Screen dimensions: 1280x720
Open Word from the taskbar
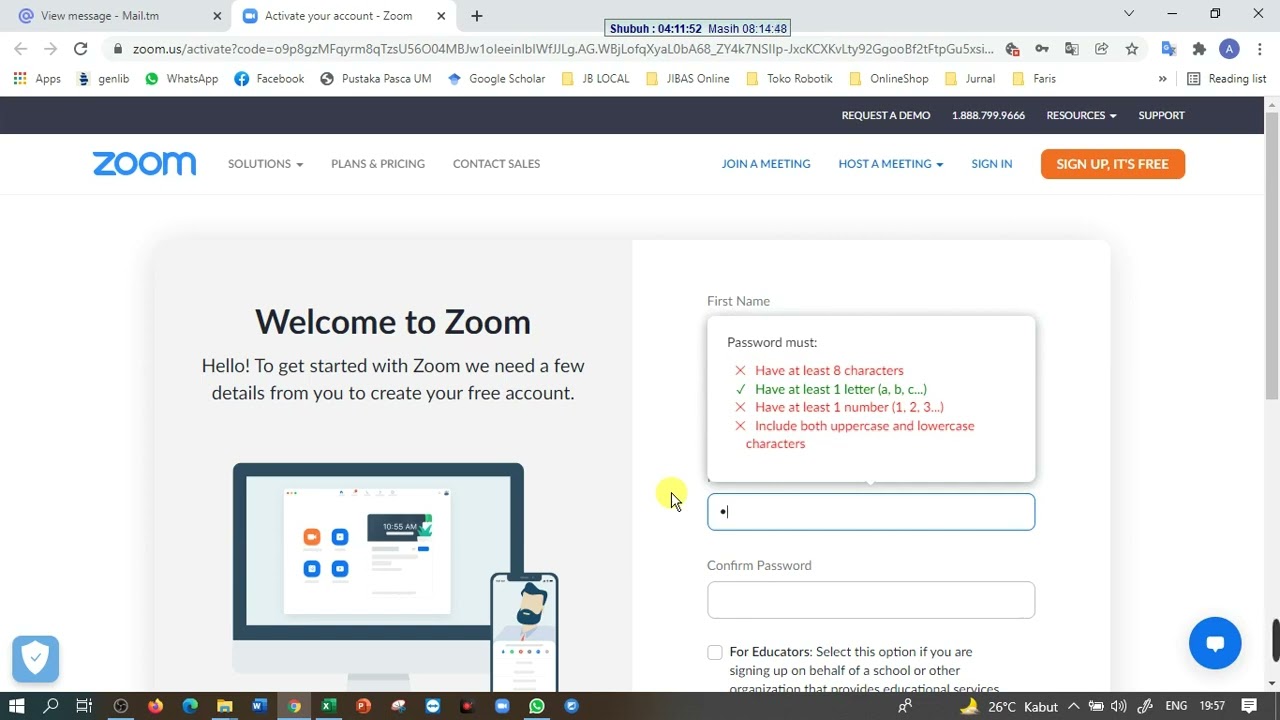pyautogui.click(x=259, y=706)
